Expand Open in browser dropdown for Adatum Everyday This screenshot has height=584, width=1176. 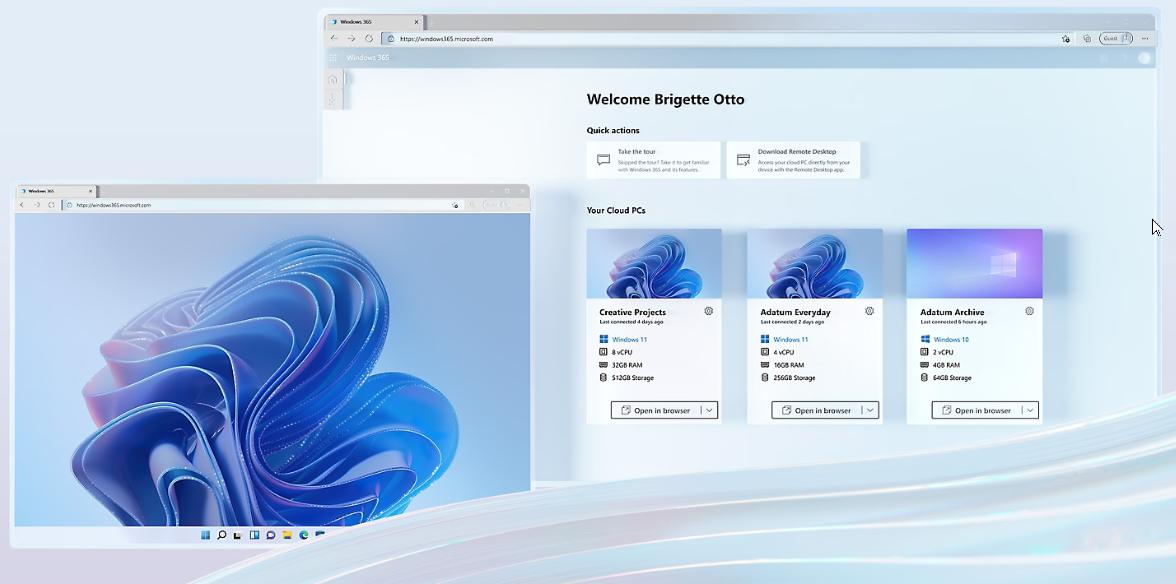point(870,410)
